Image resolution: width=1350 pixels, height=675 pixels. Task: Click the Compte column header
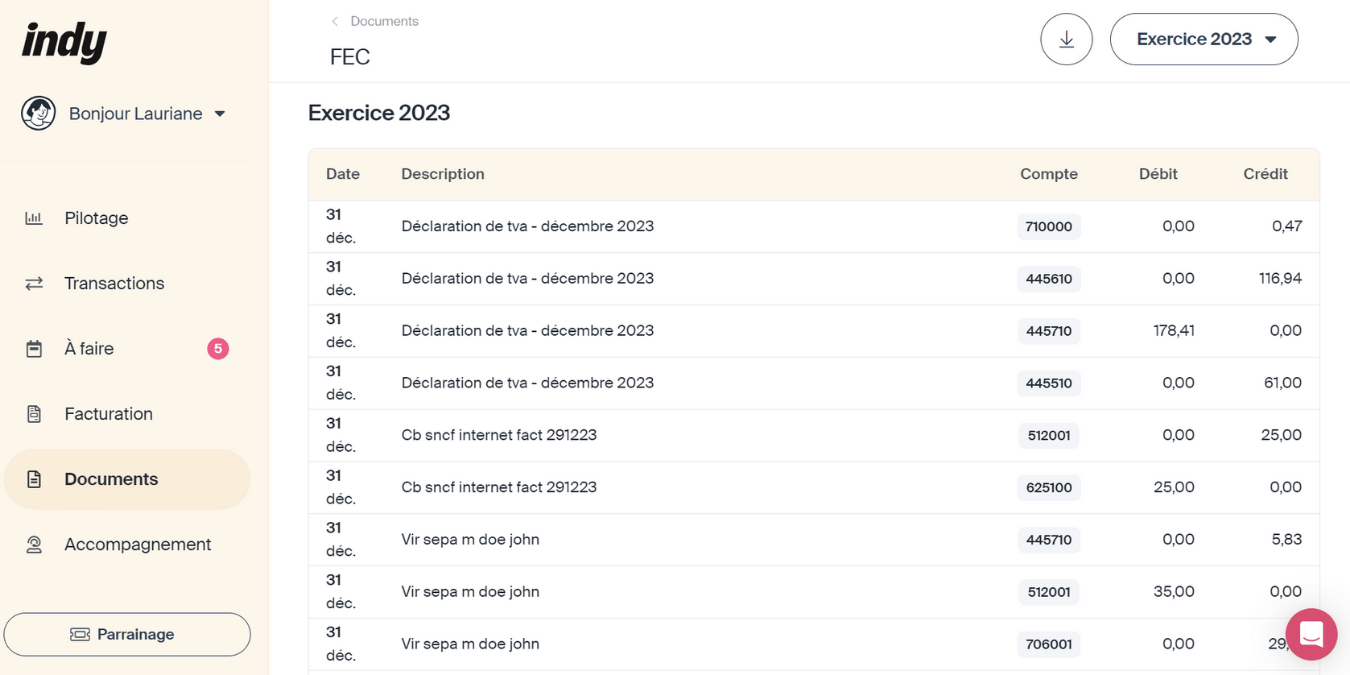pos(1048,174)
